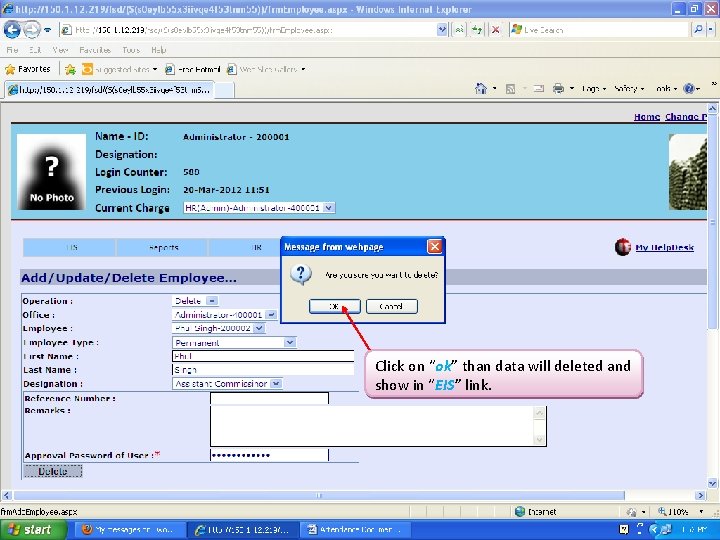Select the open browser tab

coord(109,90)
